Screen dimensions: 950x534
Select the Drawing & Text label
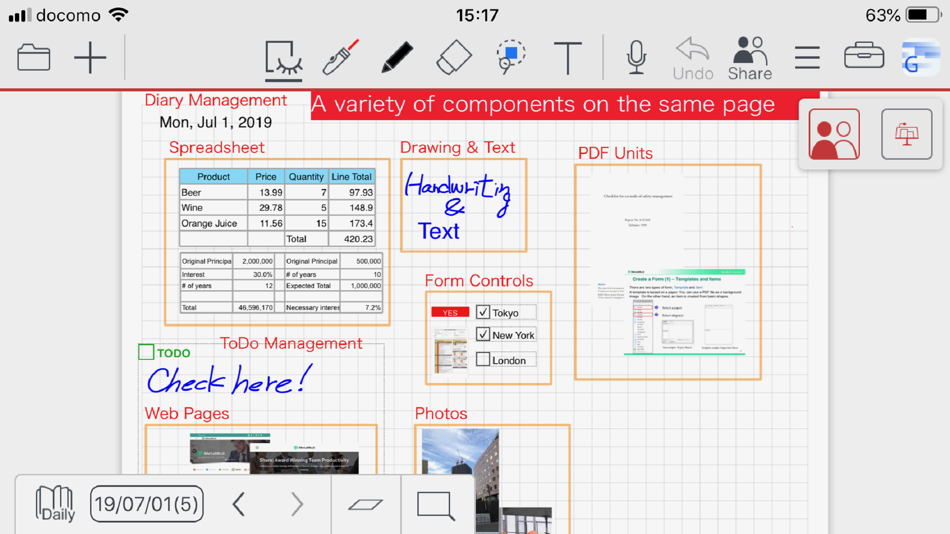pos(457,147)
